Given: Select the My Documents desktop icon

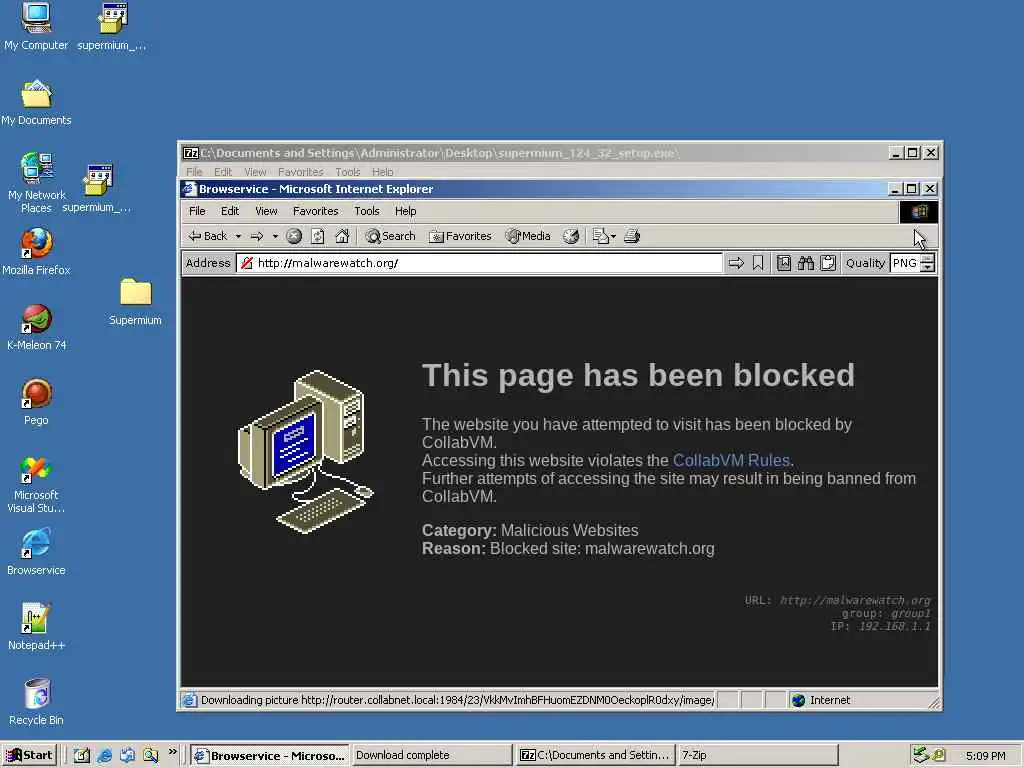Looking at the screenshot, I should 36,103.
